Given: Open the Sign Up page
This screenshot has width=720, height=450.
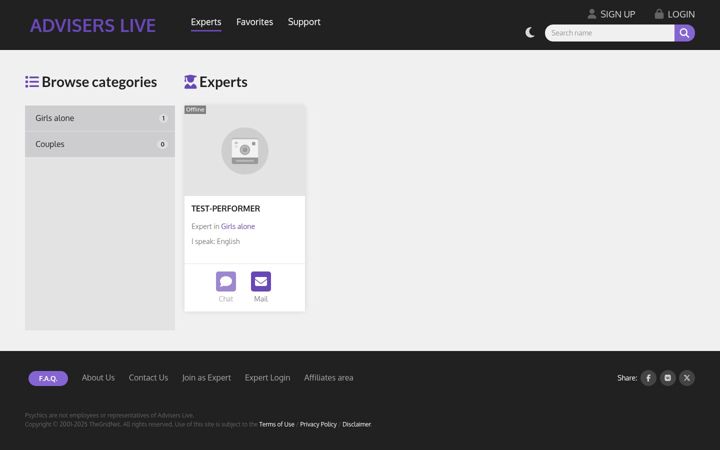Looking at the screenshot, I should pyautogui.click(x=618, y=14).
